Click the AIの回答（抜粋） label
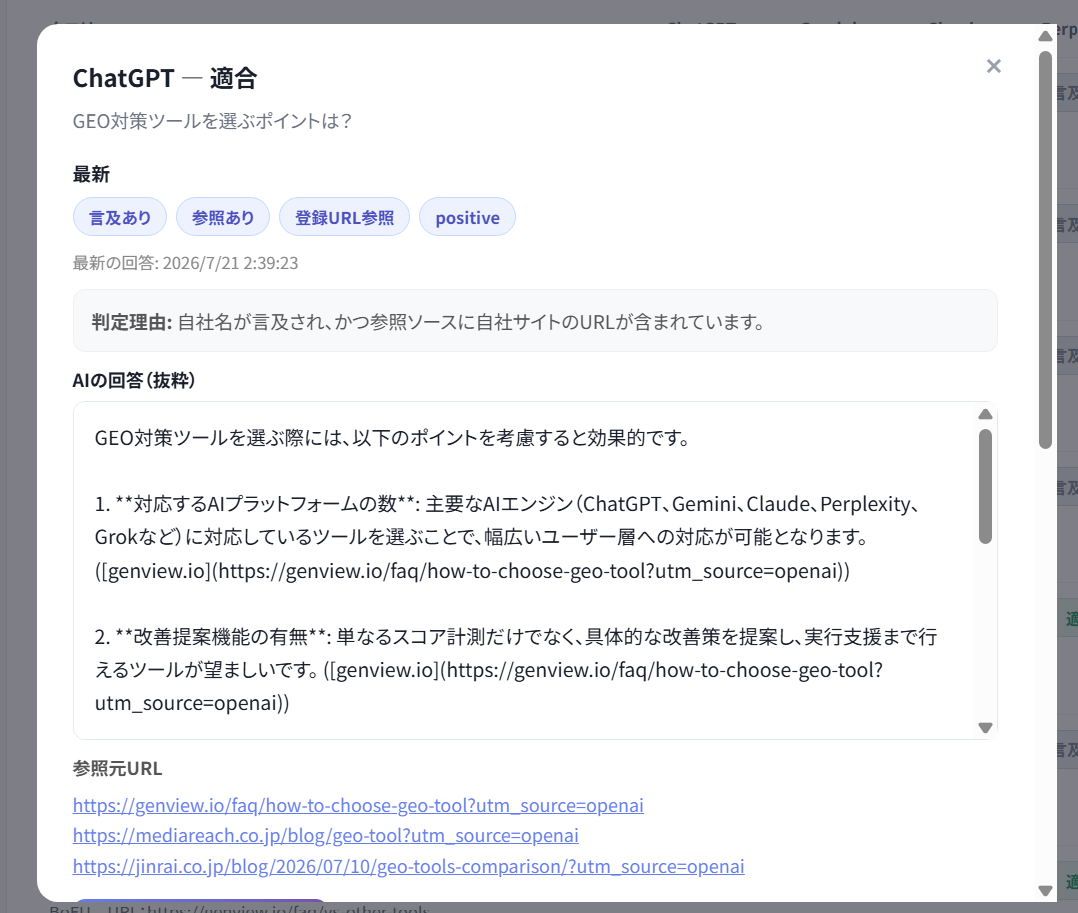Viewport: 1078px width, 913px height. point(134,380)
